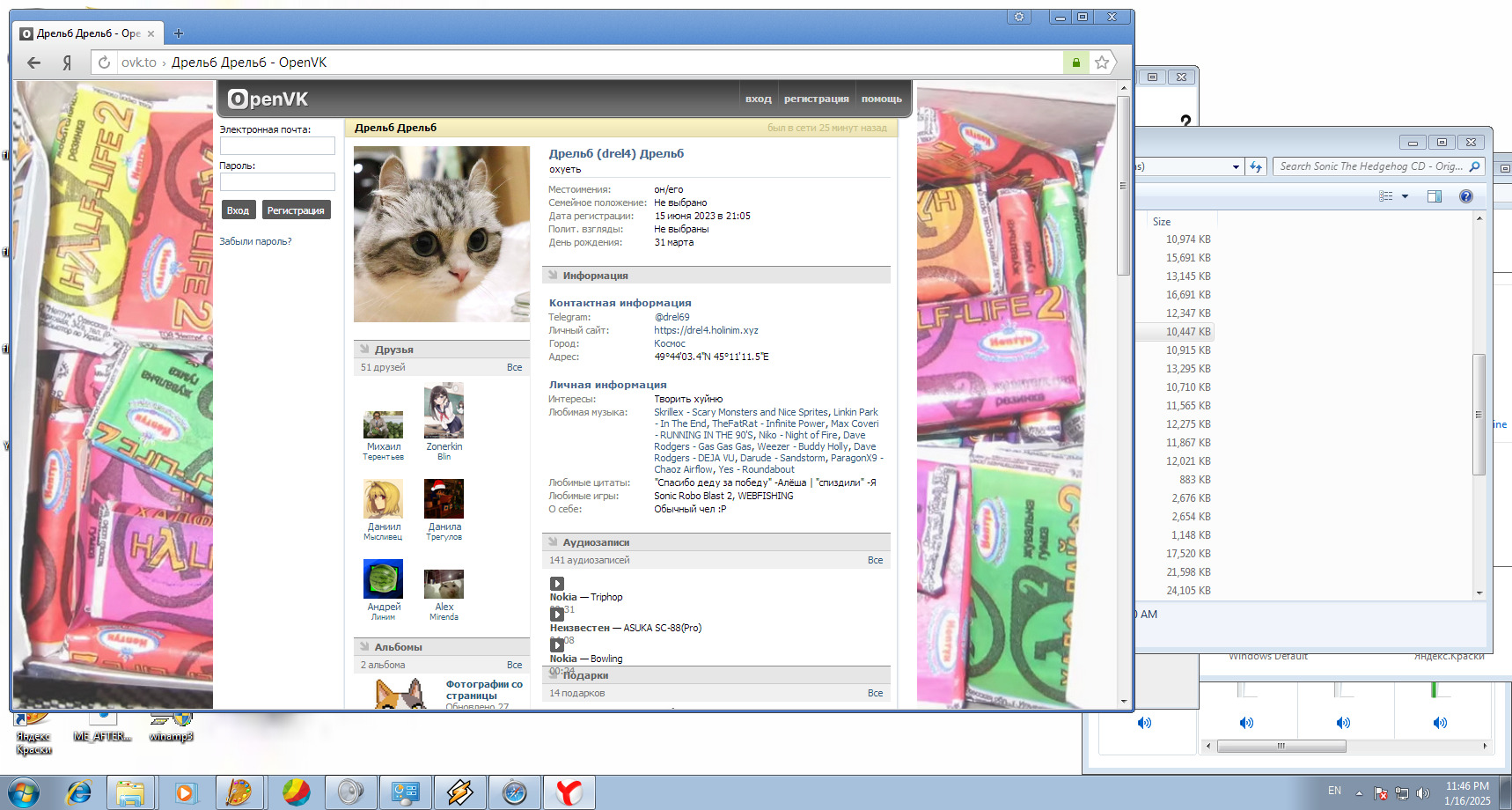Select the Дрель6 Дрель6 browser tab
Viewport: 1512px width, 810px height.
(87, 33)
